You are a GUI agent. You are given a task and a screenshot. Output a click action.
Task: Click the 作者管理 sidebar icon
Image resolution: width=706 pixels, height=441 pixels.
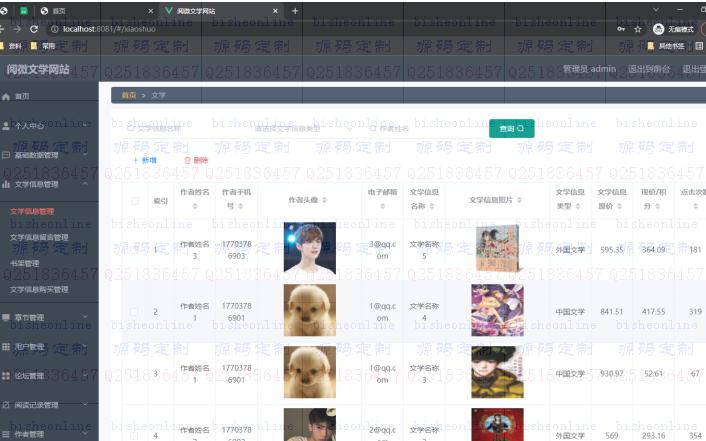click(x=6, y=435)
